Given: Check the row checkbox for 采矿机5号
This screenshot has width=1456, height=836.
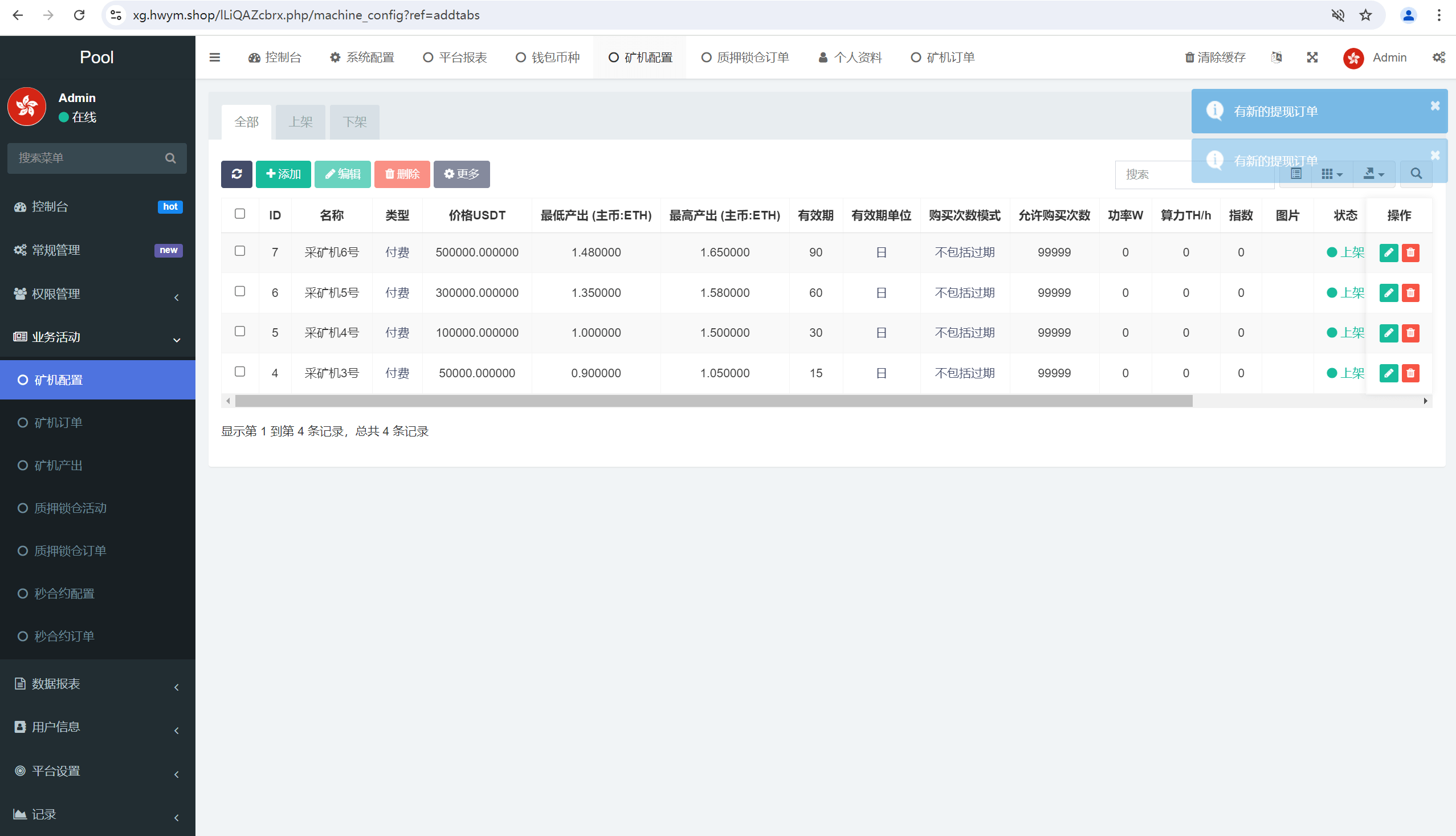Looking at the screenshot, I should click(239, 291).
